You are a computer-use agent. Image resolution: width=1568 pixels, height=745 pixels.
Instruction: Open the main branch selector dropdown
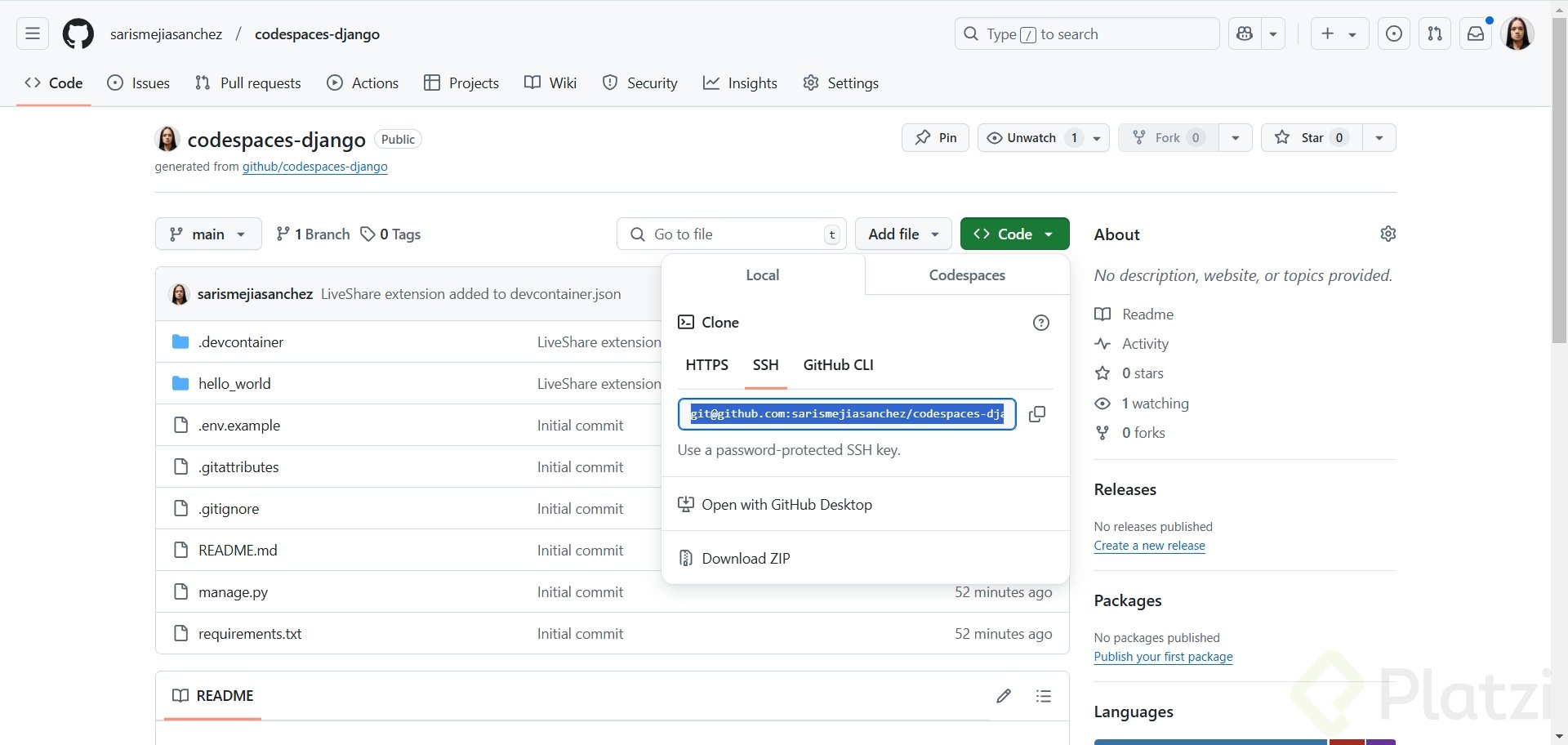[208, 234]
